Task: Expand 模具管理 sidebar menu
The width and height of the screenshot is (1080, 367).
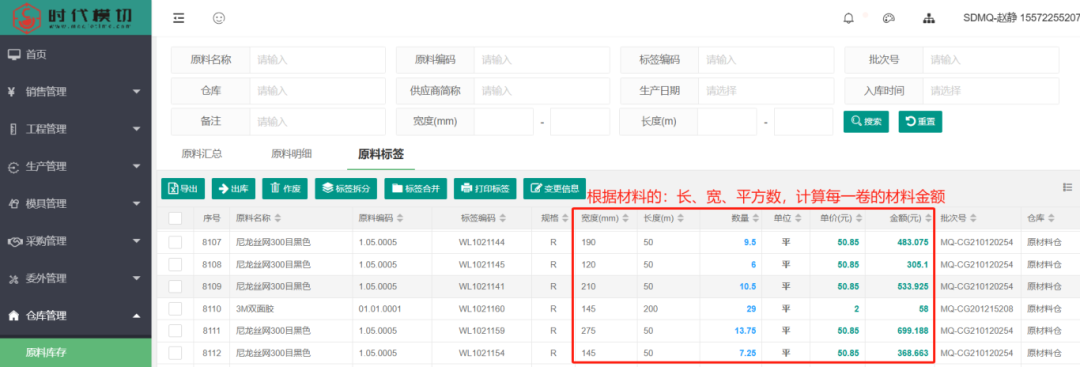Action: click(x=76, y=204)
